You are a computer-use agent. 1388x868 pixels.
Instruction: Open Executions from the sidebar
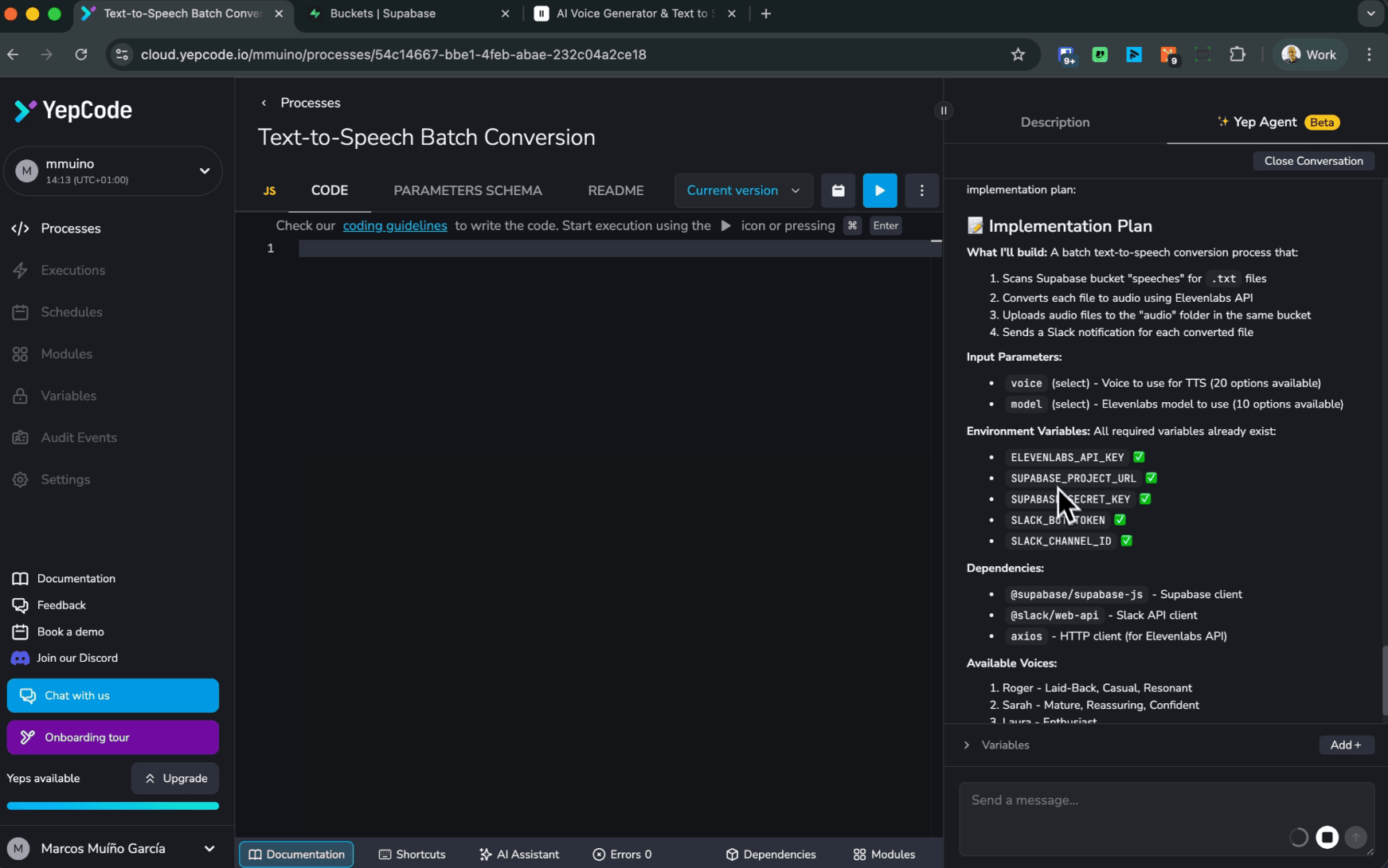coord(72,270)
